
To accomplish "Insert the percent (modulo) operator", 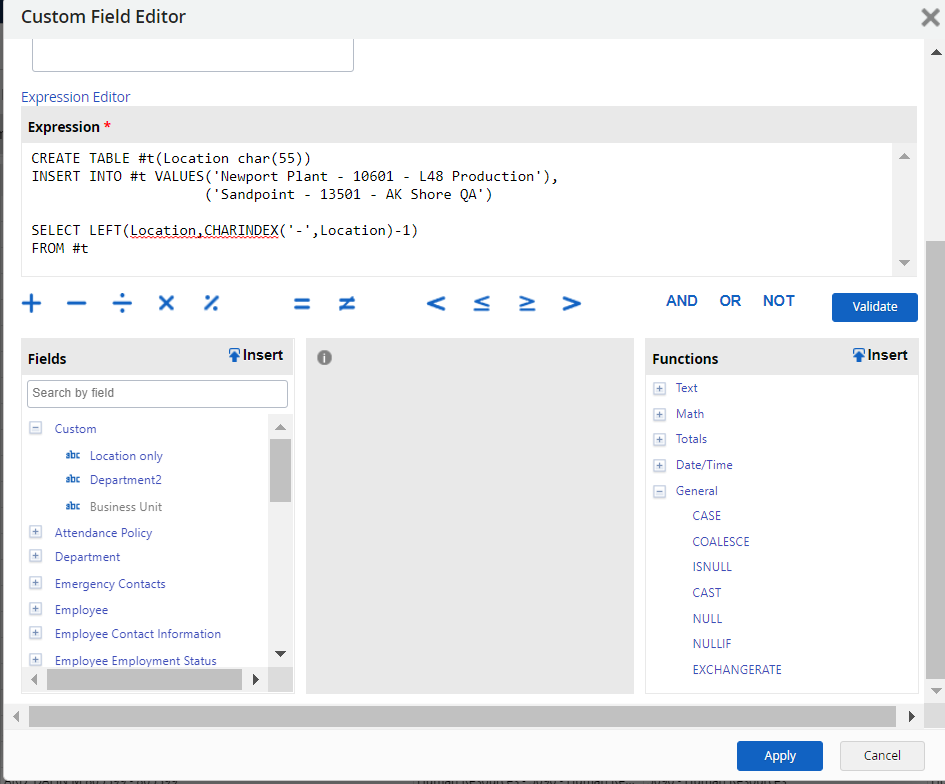I will tap(211, 303).
